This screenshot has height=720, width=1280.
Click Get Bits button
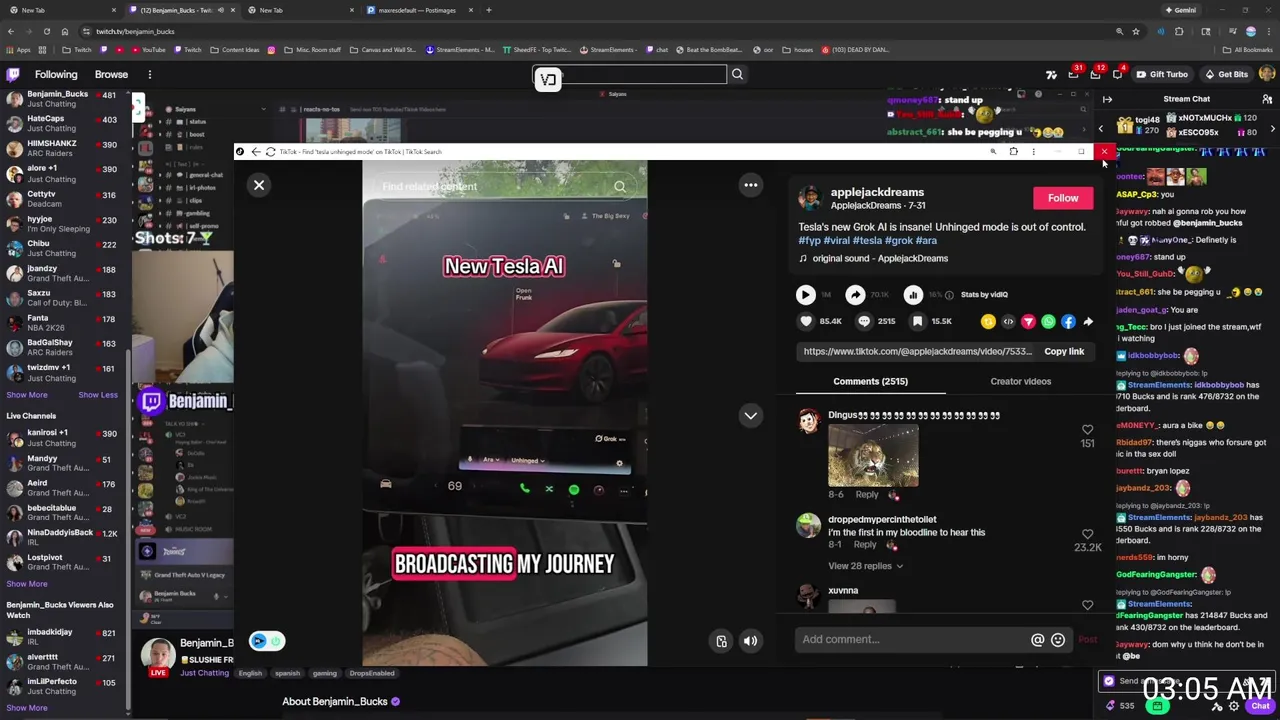[1226, 74]
